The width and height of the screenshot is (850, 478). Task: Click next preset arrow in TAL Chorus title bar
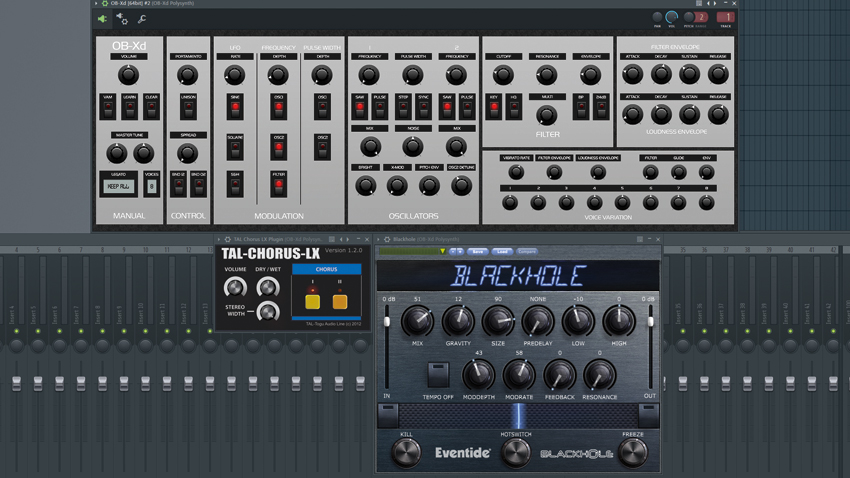[347, 239]
